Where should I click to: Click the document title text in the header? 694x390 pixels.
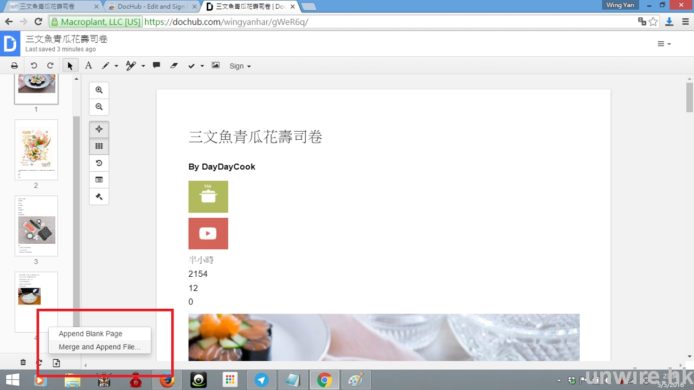point(66,39)
